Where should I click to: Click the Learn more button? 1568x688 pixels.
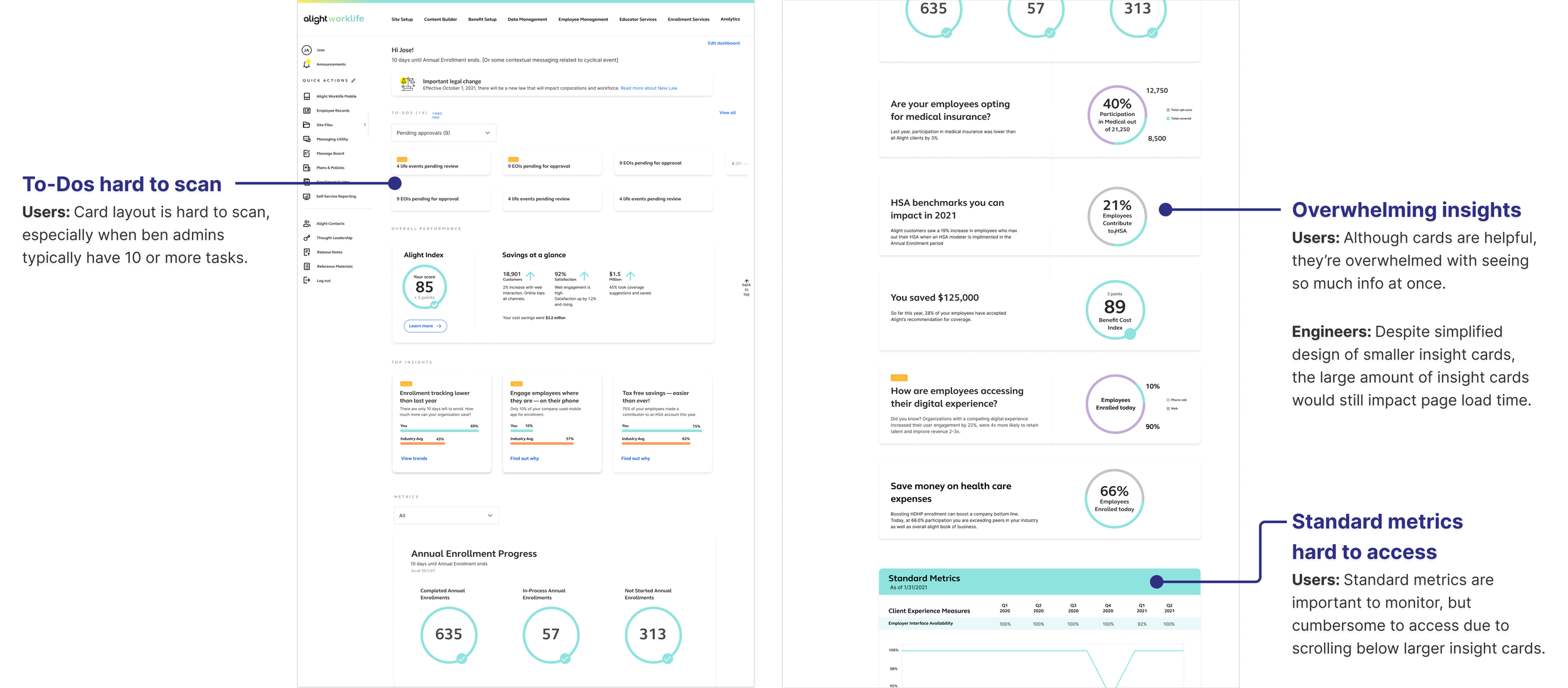click(x=425, y=326)
